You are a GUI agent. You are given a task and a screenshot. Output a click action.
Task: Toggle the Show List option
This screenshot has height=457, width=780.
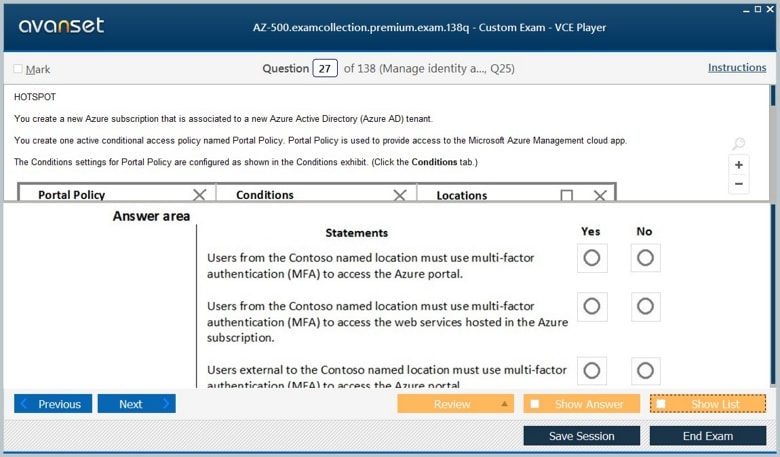(661, 404)
